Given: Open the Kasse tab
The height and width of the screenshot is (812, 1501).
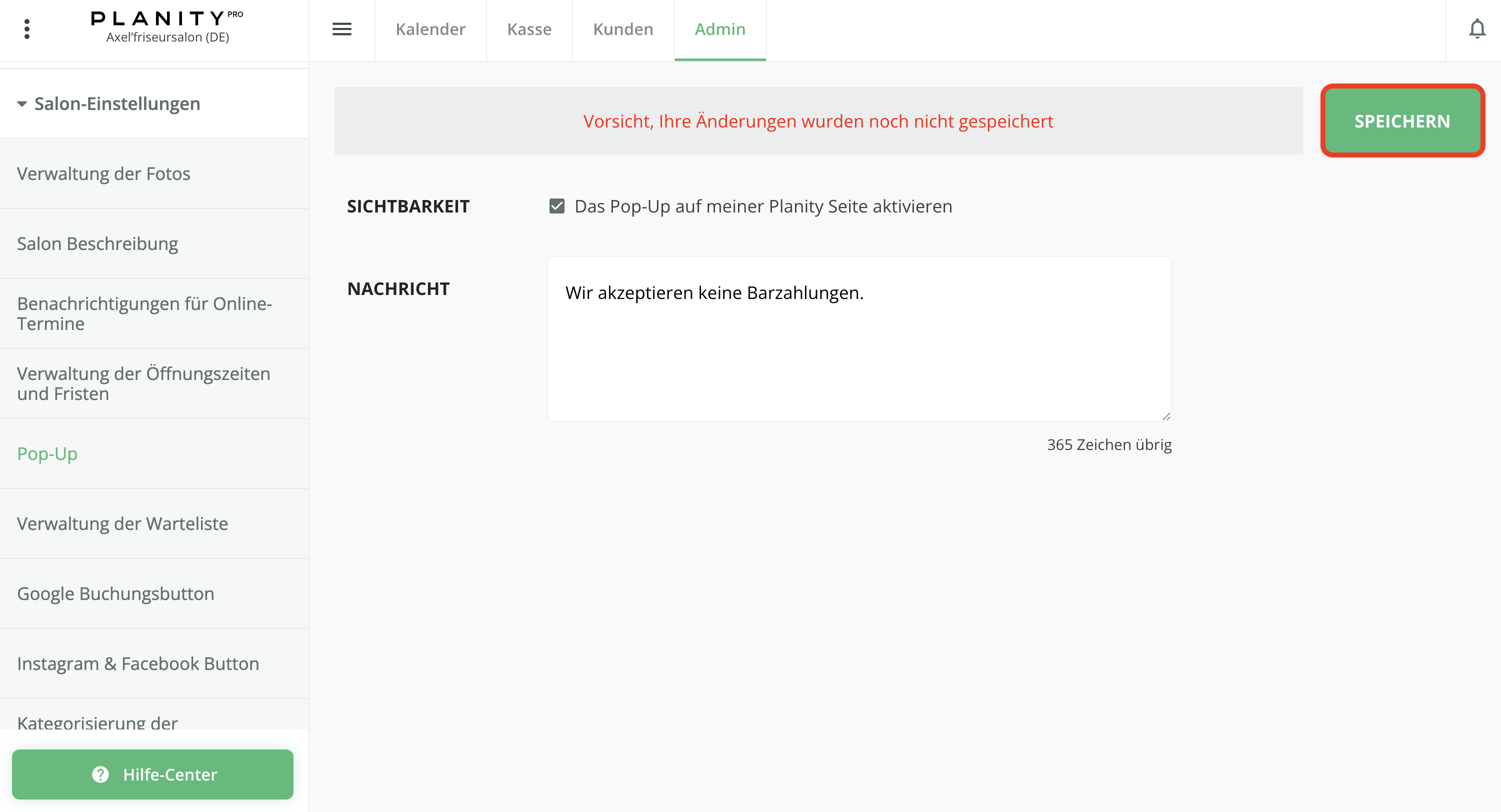Looking at the screenshot, I should point(529,29).
